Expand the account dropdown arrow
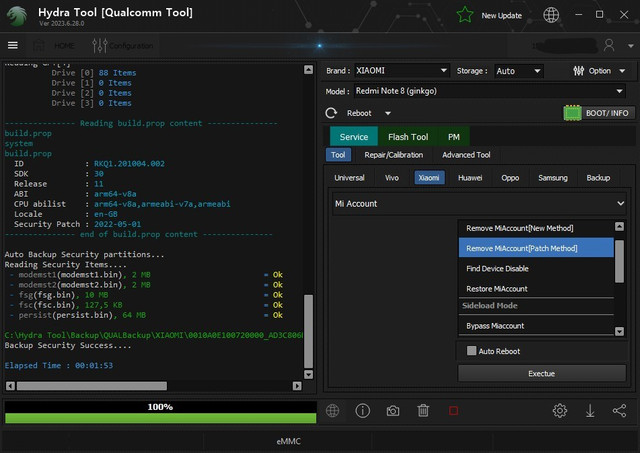 click(x=630, y=46)
